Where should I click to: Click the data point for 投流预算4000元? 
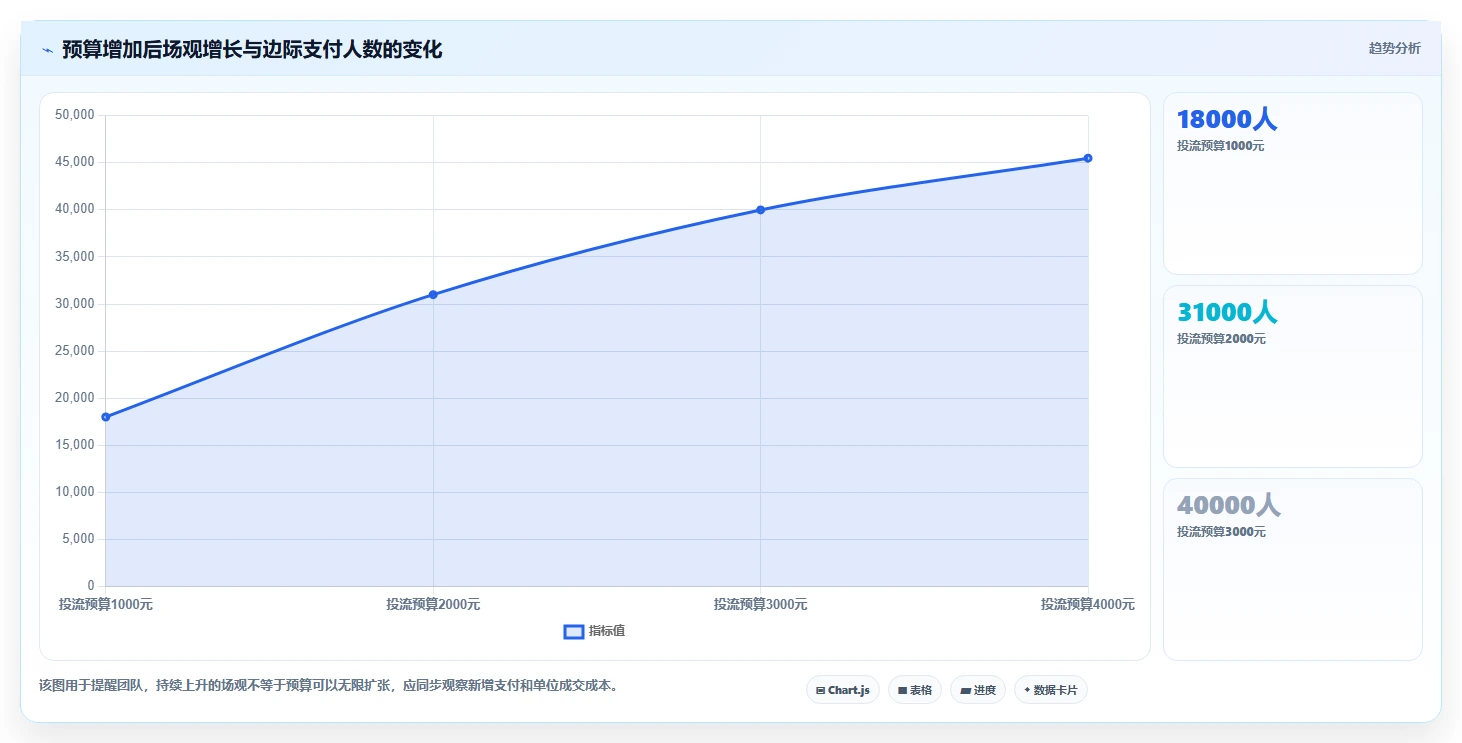1088,158
